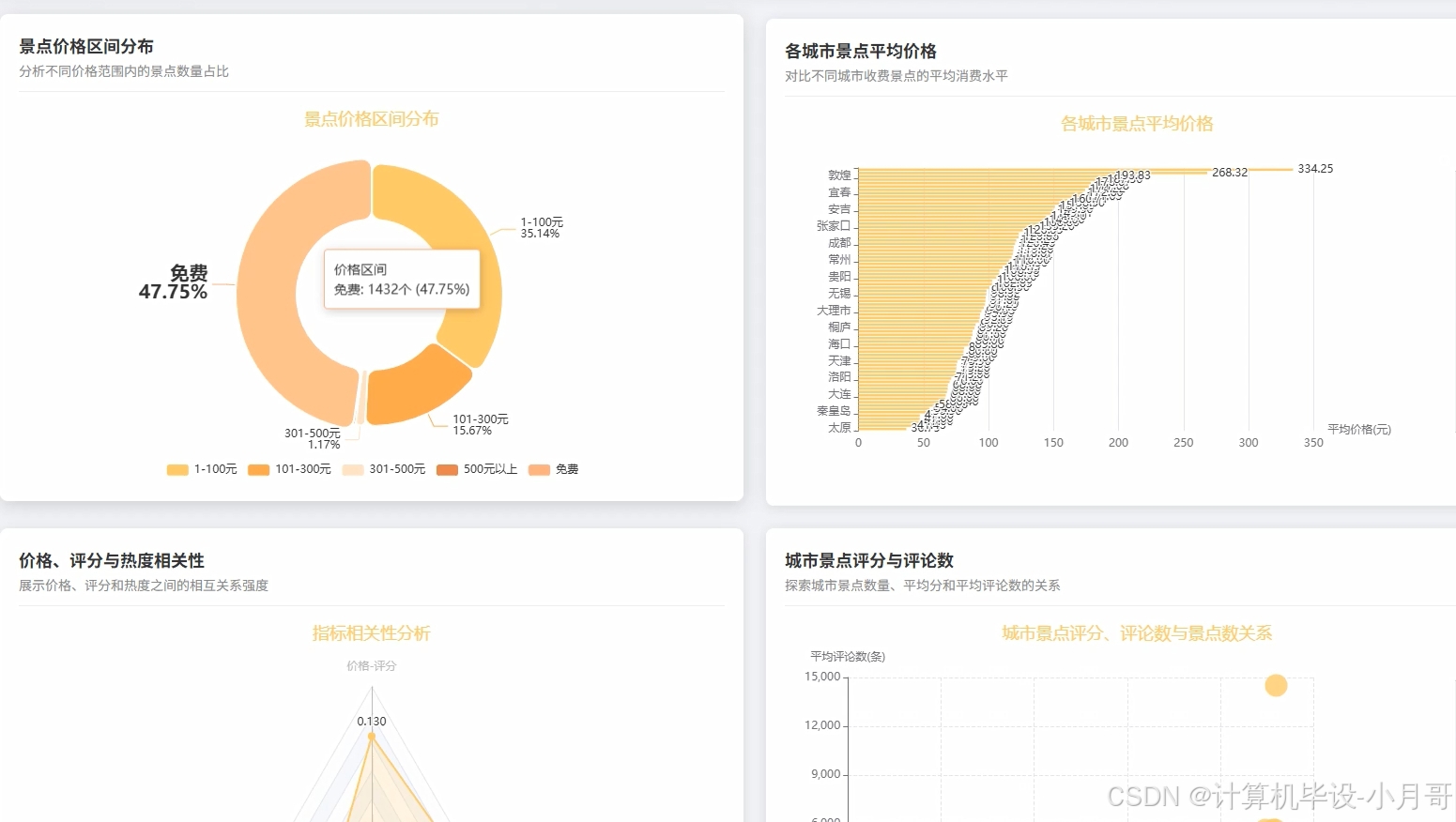The image size is (1456, 822).
Task: Click the 101-300元 15.67% pie label
Action: coord(481,425)
